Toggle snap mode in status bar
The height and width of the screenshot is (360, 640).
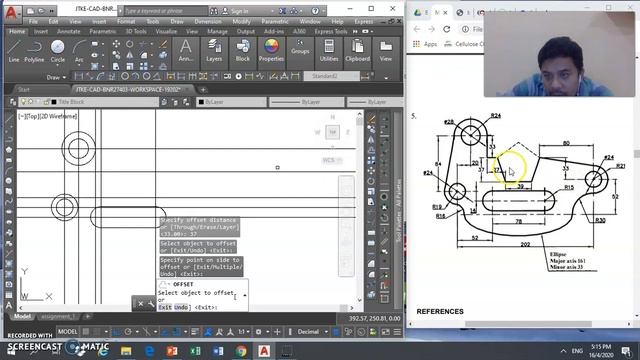97,332
